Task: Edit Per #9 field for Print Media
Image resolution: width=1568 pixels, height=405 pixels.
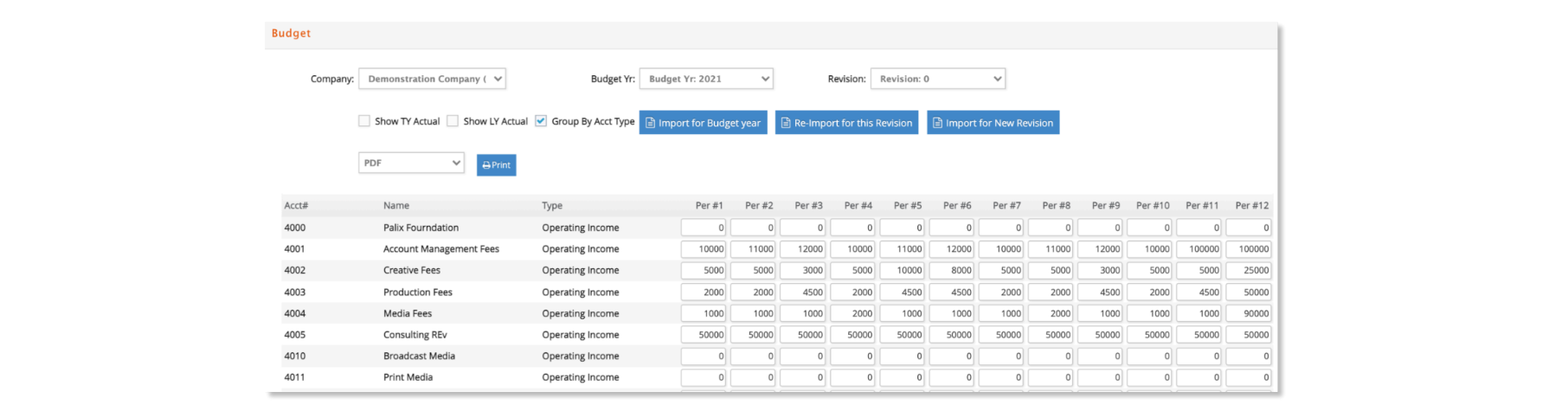Action: point(1100,377)
